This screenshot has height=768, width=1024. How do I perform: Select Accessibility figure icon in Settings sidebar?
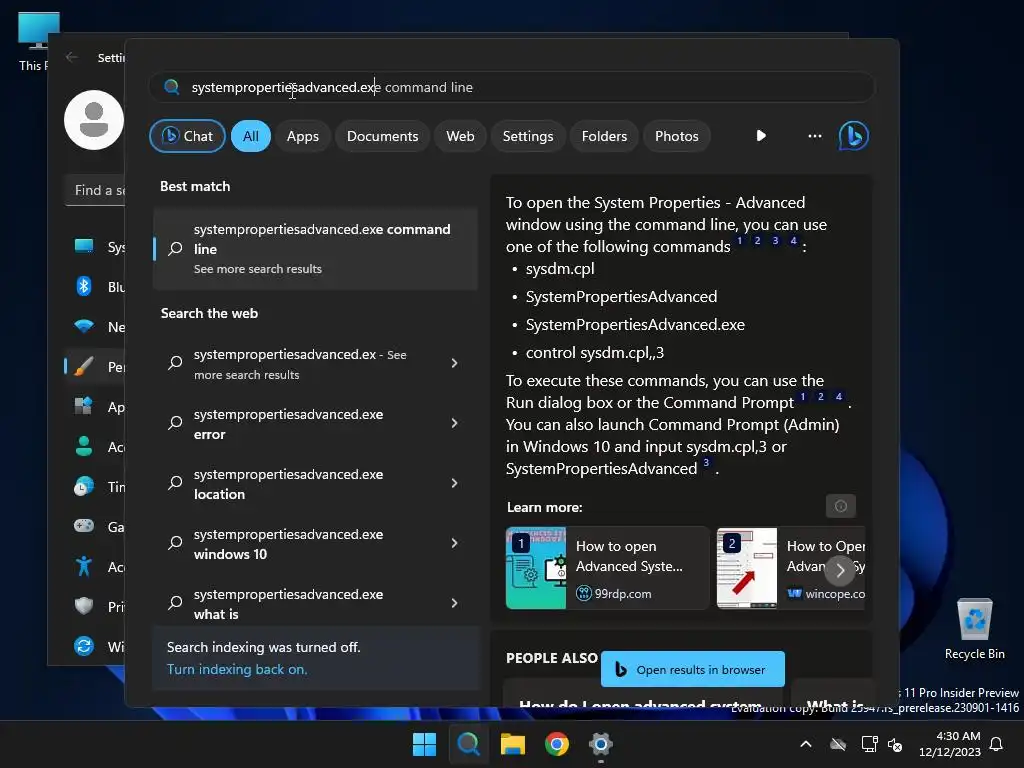[84, 566]
